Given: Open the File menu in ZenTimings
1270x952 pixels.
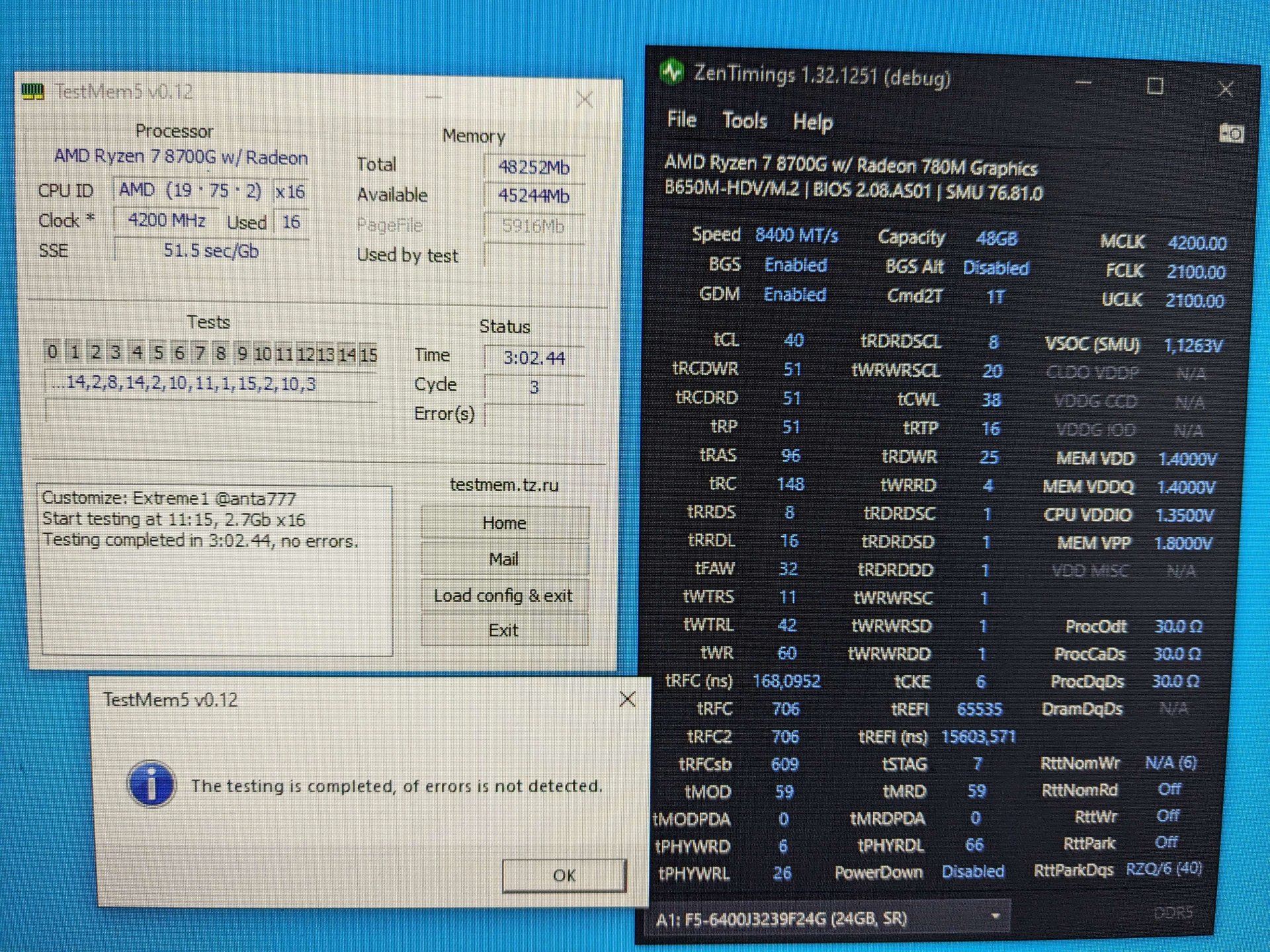Looking at the screenshot, I should point(681,120).
